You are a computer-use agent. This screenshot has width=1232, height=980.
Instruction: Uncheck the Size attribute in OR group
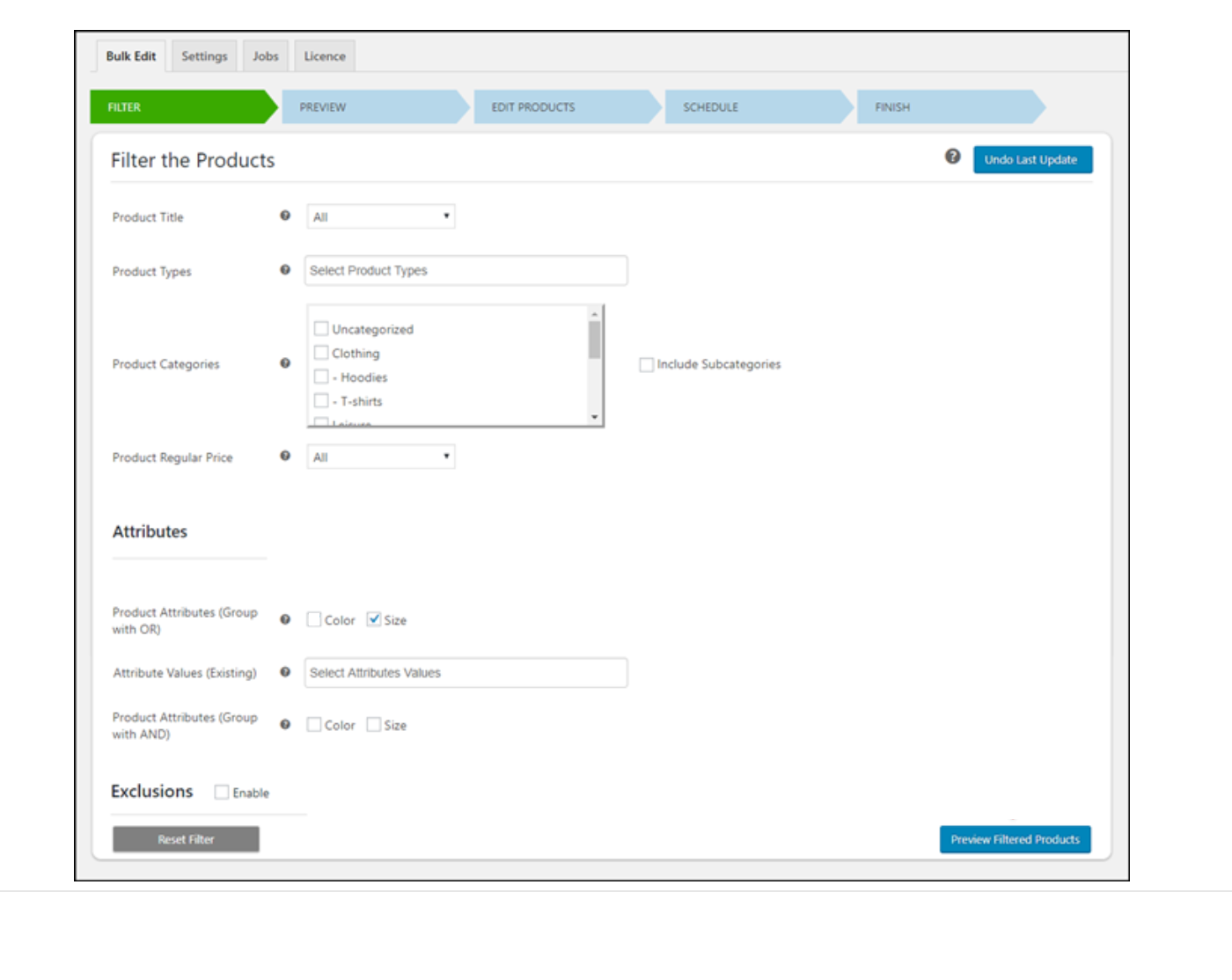373,620
